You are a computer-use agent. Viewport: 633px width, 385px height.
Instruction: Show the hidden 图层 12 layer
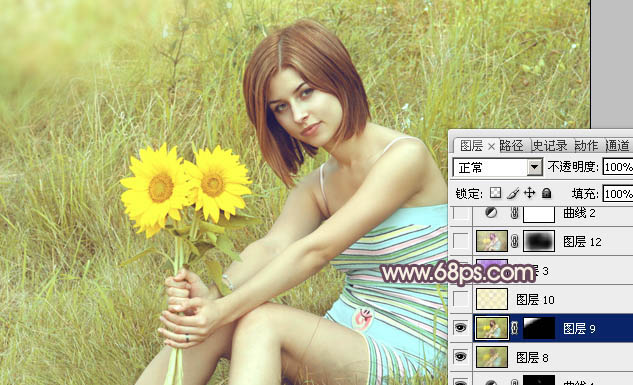[460, 241]
